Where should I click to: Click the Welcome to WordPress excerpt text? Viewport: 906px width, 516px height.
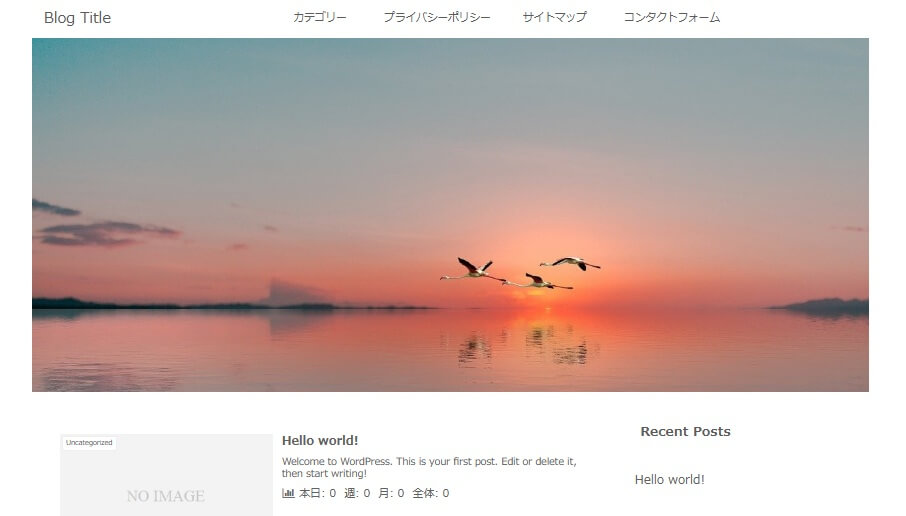click(429, 467)
